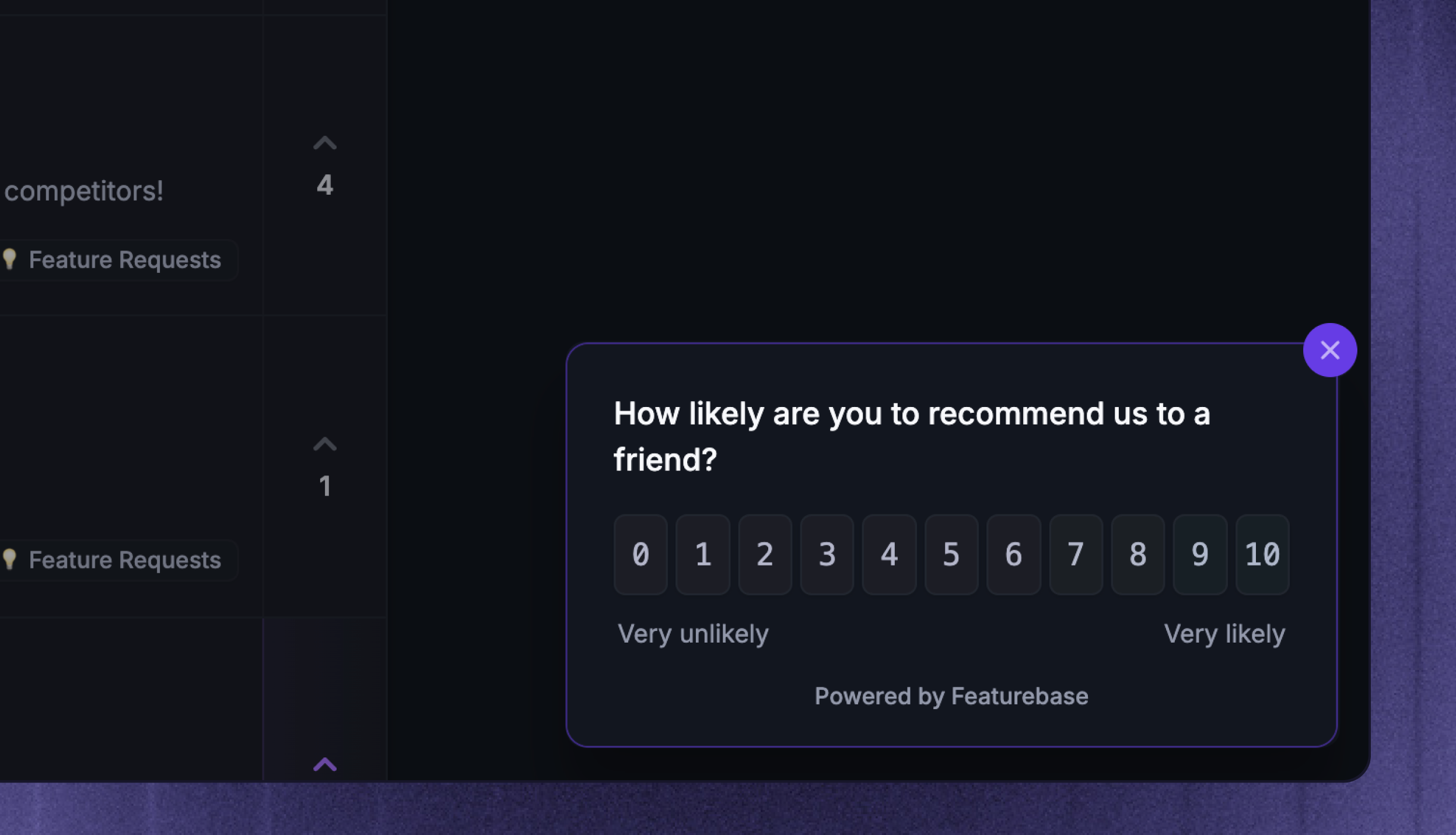
Task: Choose score 2 in the survey
Action: click(x=765, y=554)
